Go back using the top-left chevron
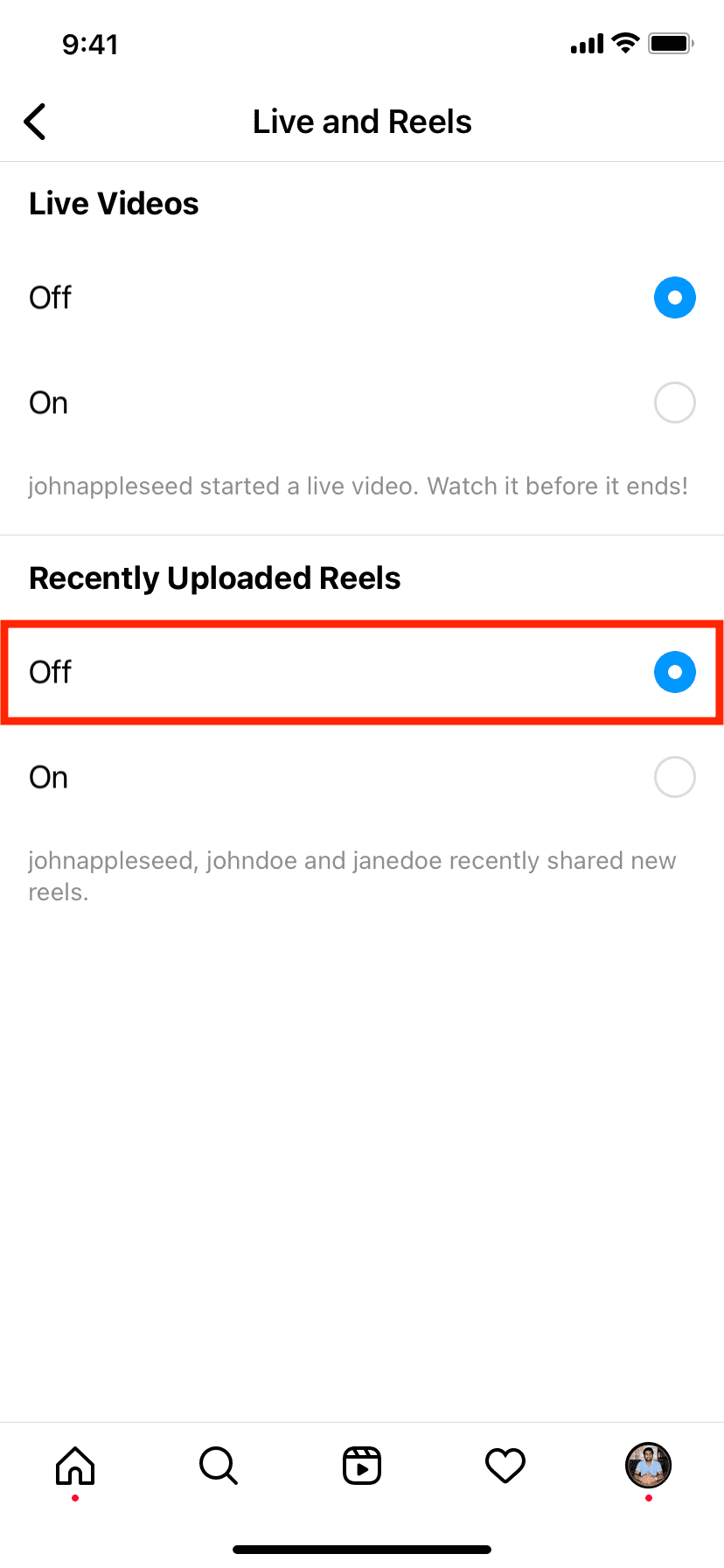Viewport: 724px width, 1568px height. point(36,122)
